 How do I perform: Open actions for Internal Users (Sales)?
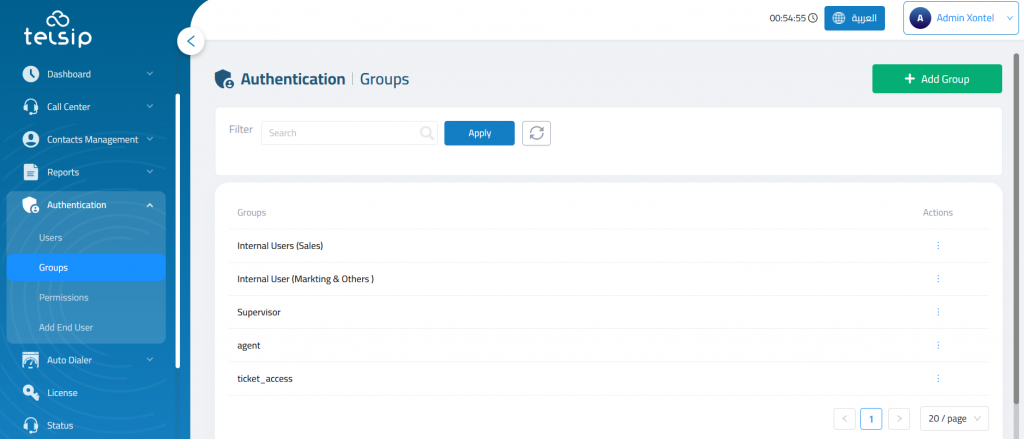(x=938, y=246)
